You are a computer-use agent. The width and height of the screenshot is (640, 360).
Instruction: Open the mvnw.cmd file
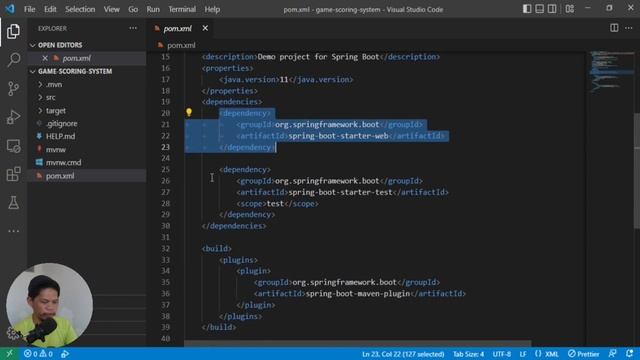(x=63, y=163)
